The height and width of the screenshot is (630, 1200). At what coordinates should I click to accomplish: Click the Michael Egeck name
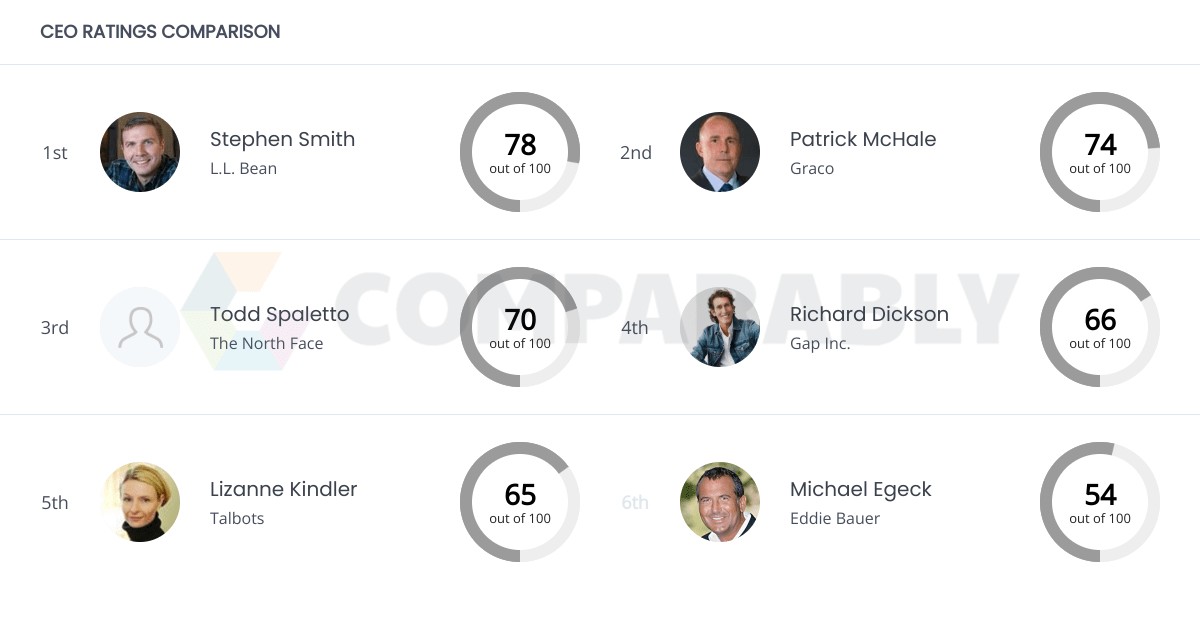(860, 489)
